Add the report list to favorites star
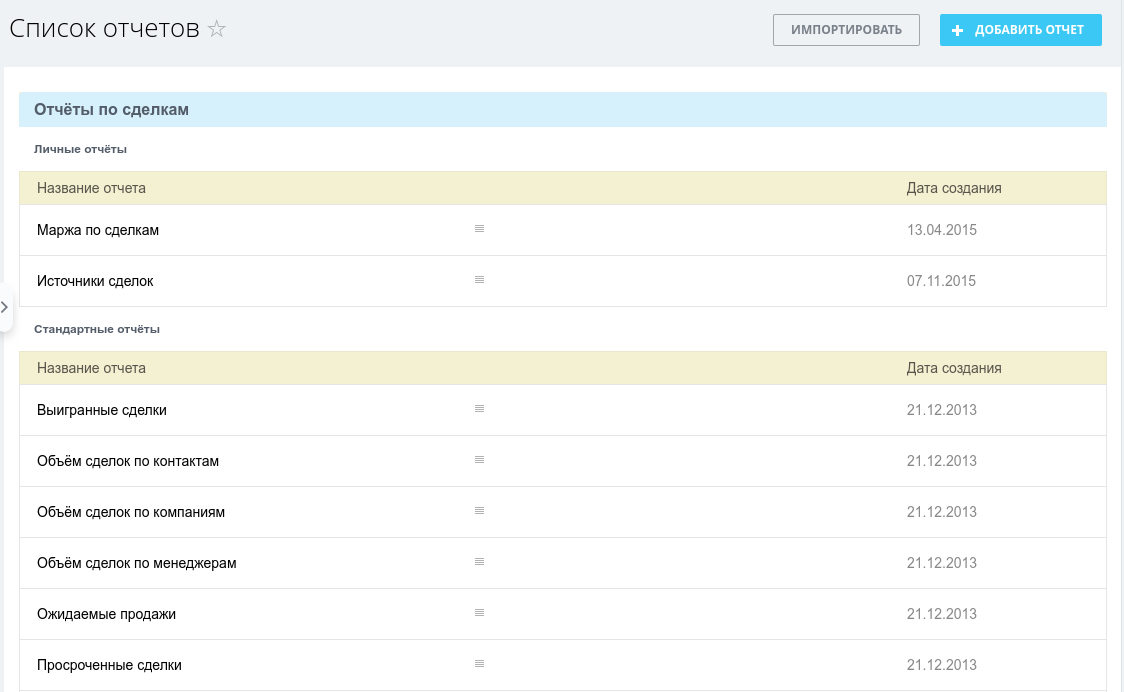The width and height of the screenshot is (1124, 692). [216, 29]
